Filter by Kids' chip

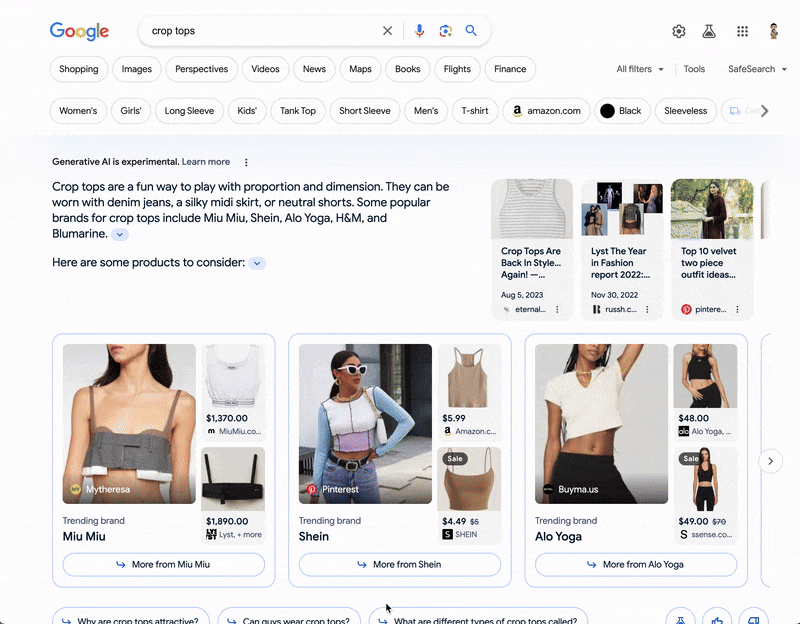[x=247, y=111]
